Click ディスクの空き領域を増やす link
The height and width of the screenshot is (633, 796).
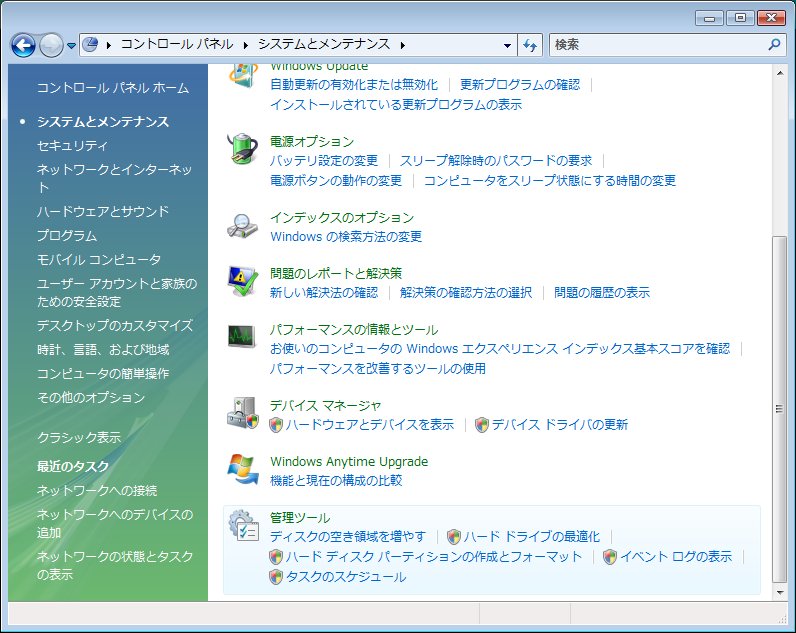[x=348, y=536]
